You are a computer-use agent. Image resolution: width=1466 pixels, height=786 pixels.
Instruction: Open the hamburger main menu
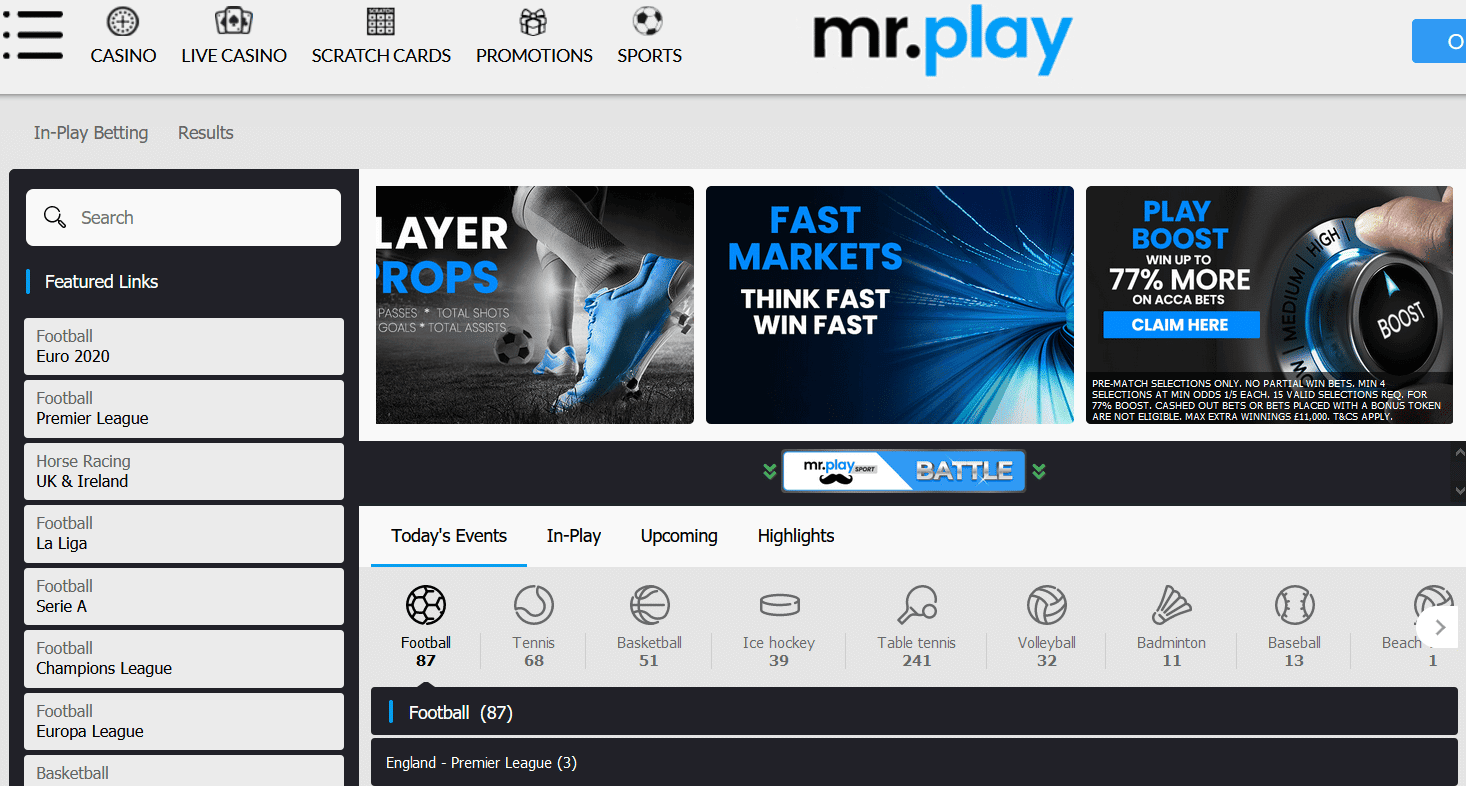[x=33, y=36]
